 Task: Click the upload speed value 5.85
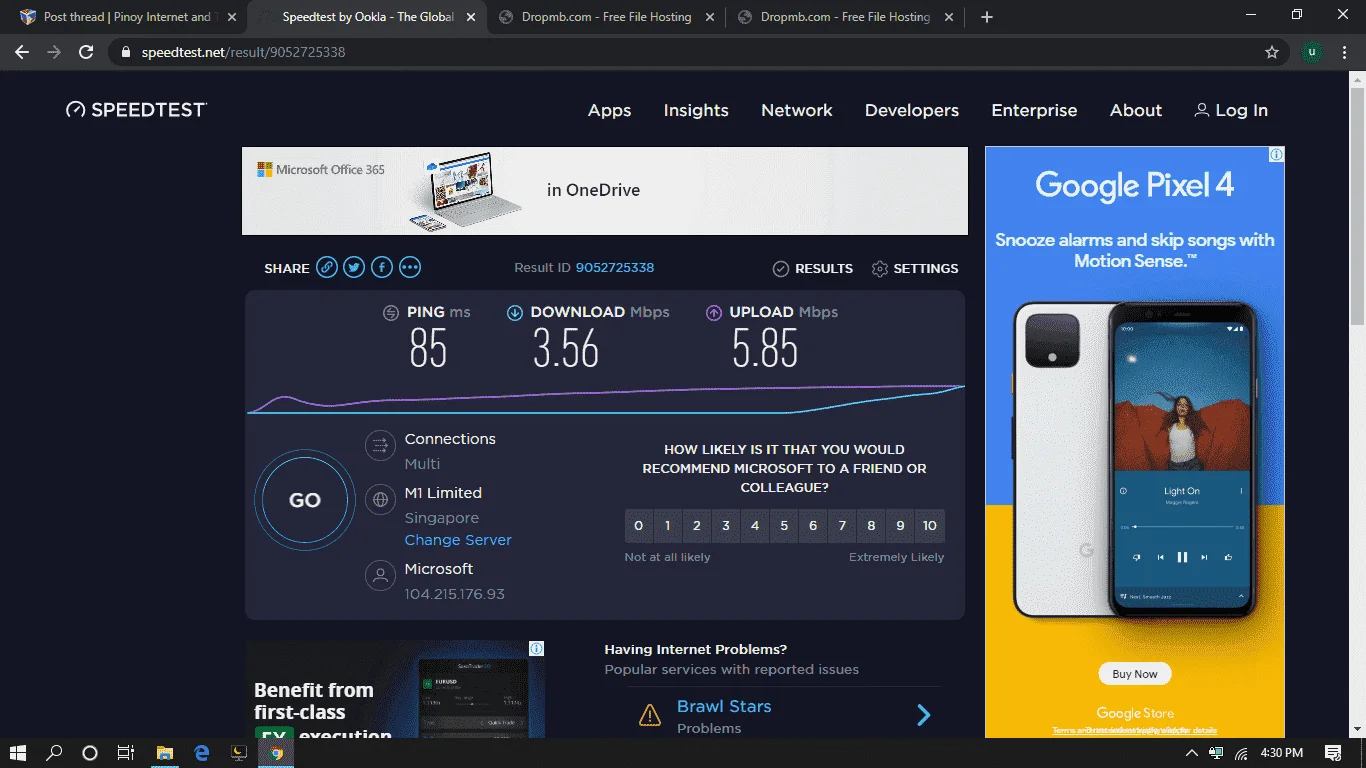pyautogui.click(x=765, y=348)
